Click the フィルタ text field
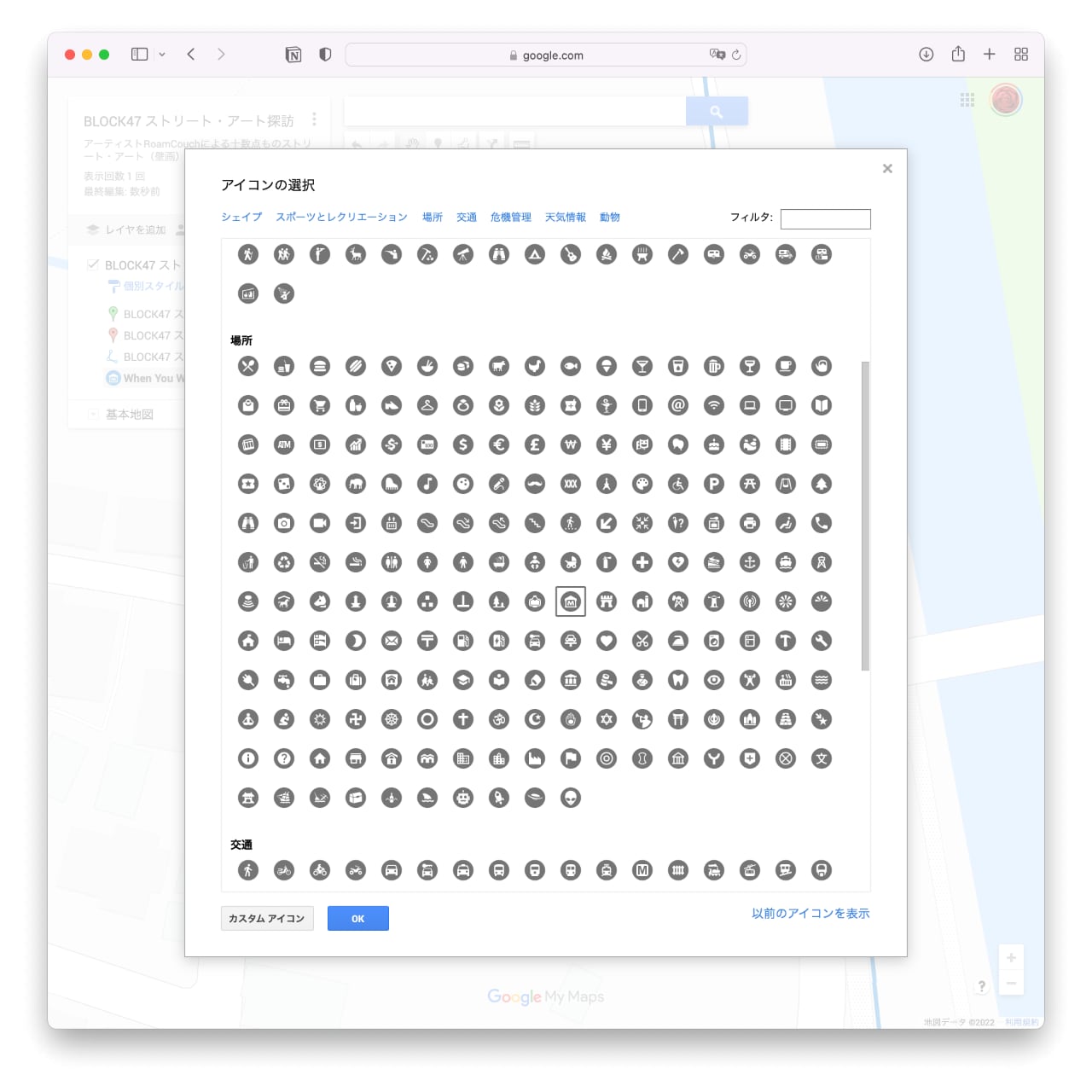 click(x=825, y=219)
